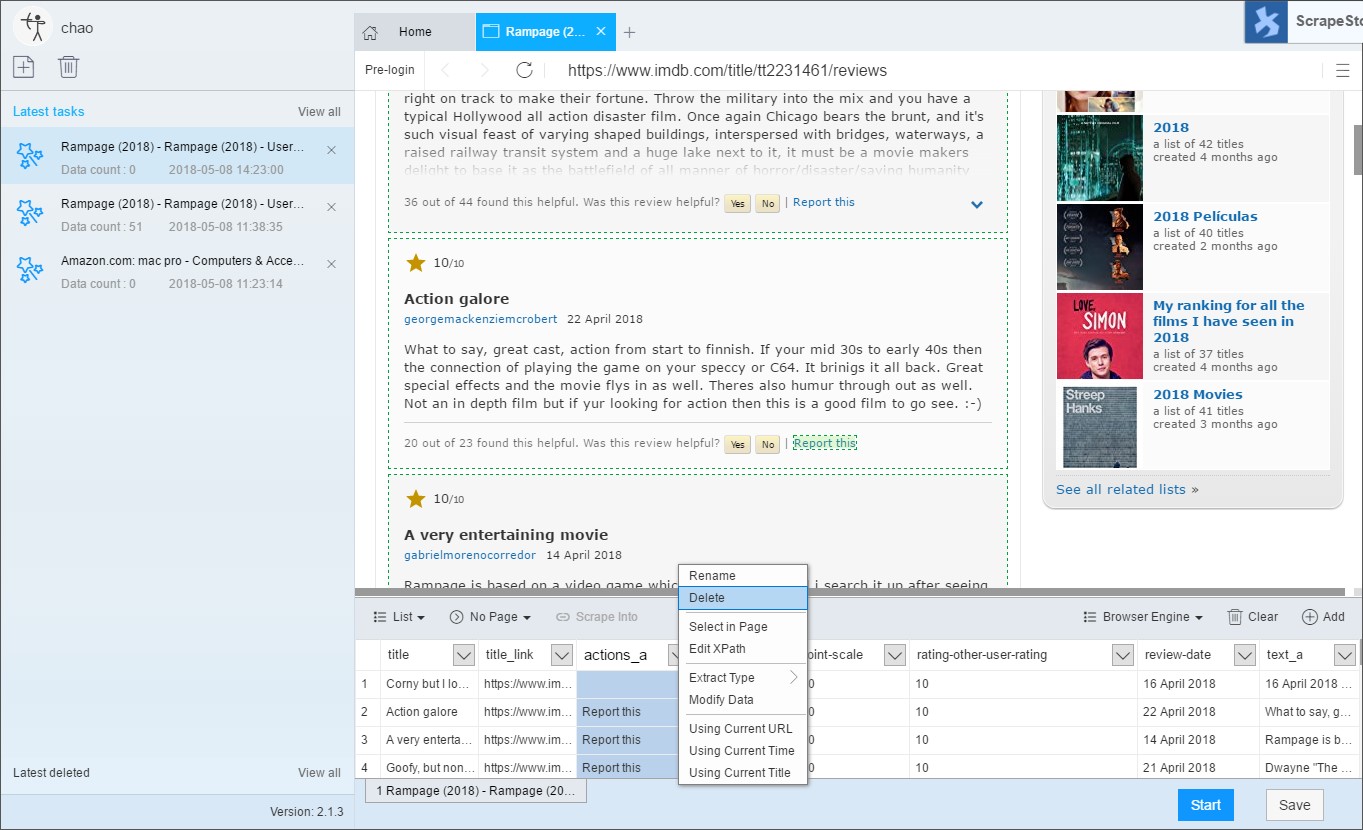Click the Save button
1363x830 pixels.
[1294, 805]
